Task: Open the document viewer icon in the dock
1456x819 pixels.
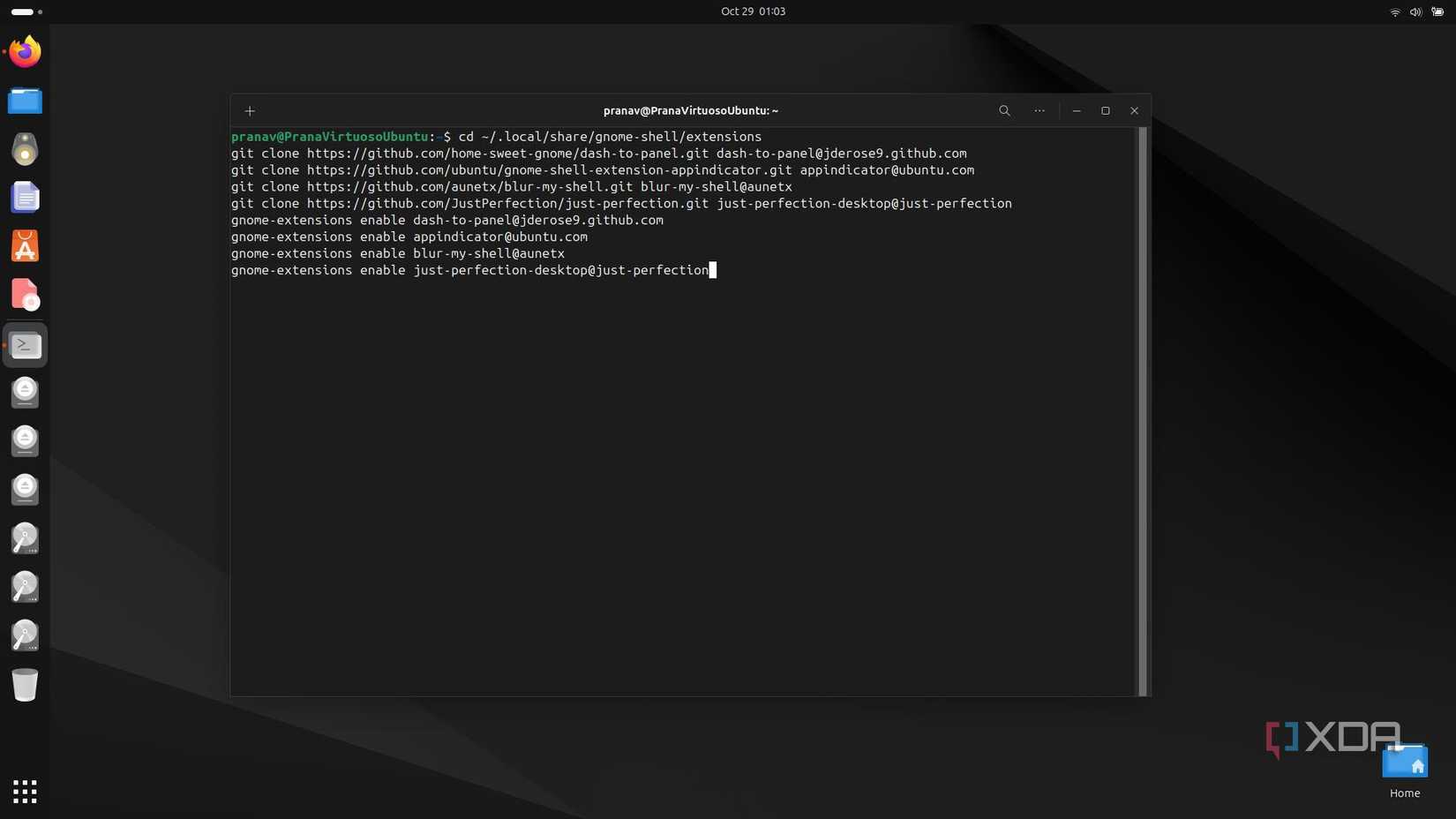Action: point(25,295)
